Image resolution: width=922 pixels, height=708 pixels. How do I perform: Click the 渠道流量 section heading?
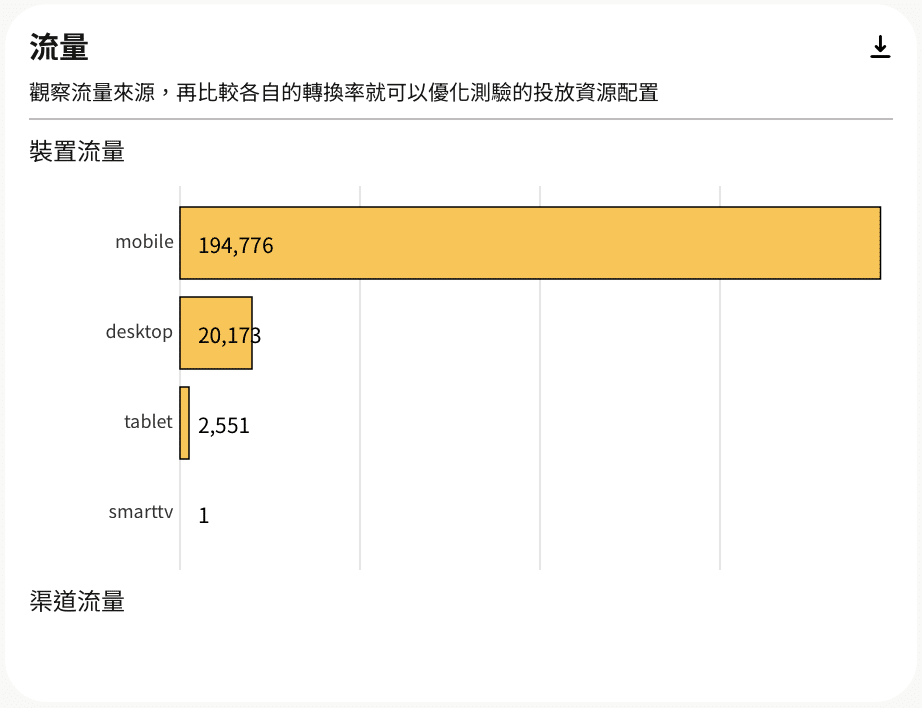coord(77,601)
